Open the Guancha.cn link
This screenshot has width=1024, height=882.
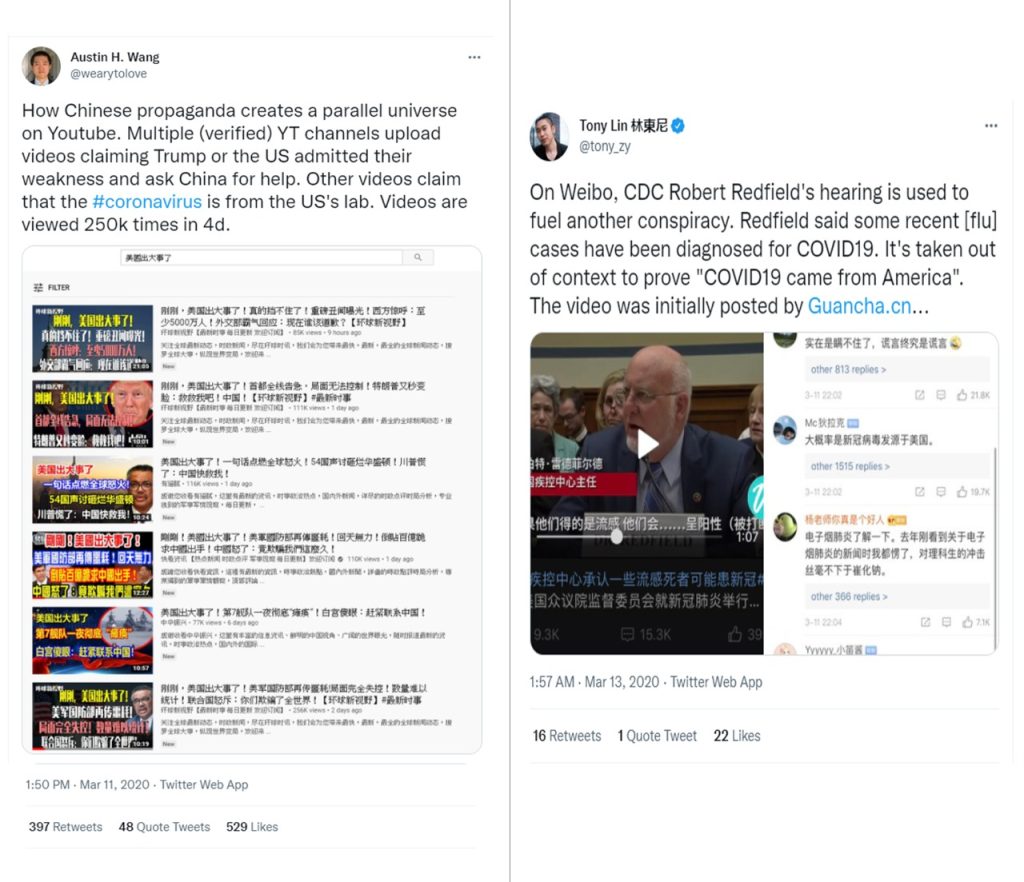pos(859,306)
